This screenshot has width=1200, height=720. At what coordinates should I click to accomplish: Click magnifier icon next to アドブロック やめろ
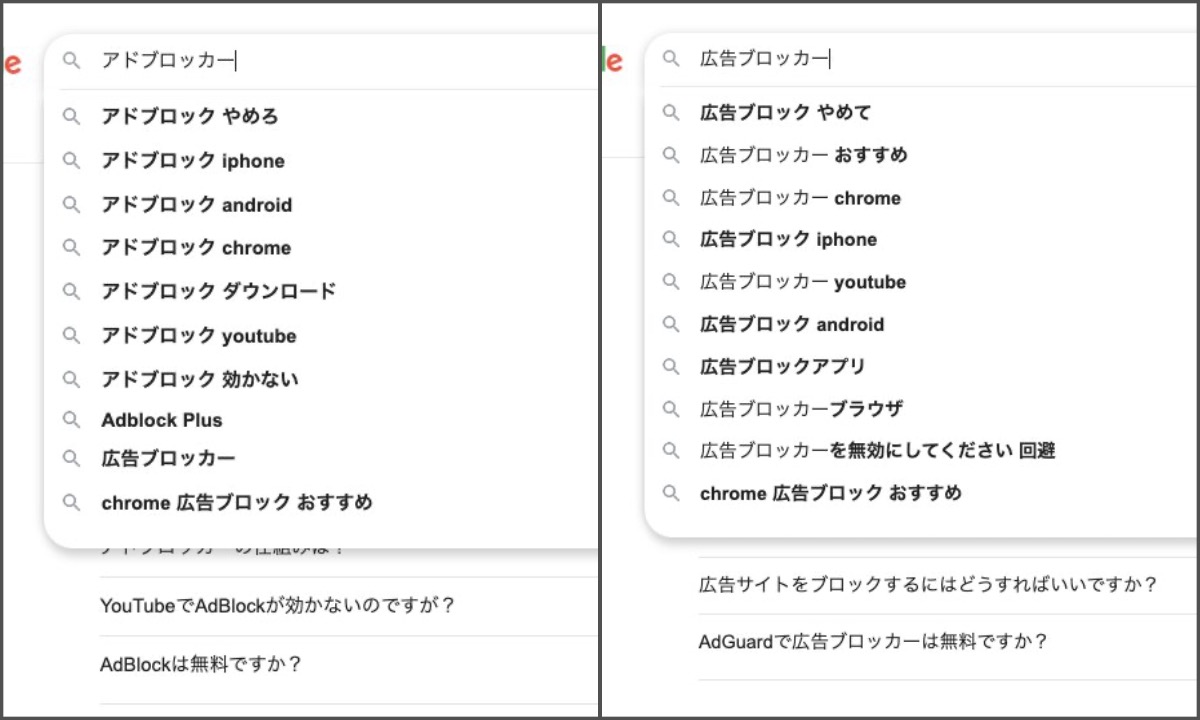tap(71, 117)
